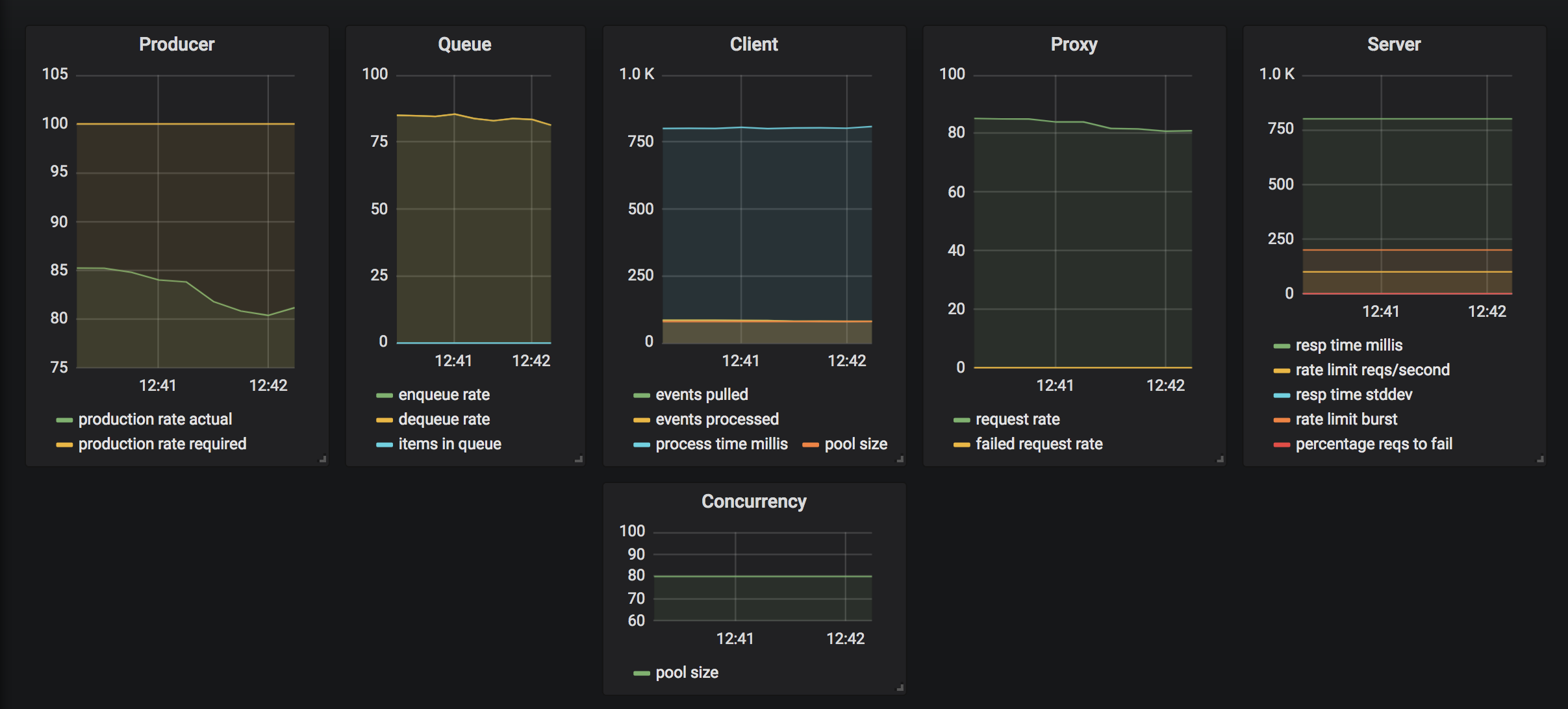Viewport: 1568px width, 709px height.
Task: Open color picker for 'resp time stddev' swatch
Action: (x=1282, y=395)
